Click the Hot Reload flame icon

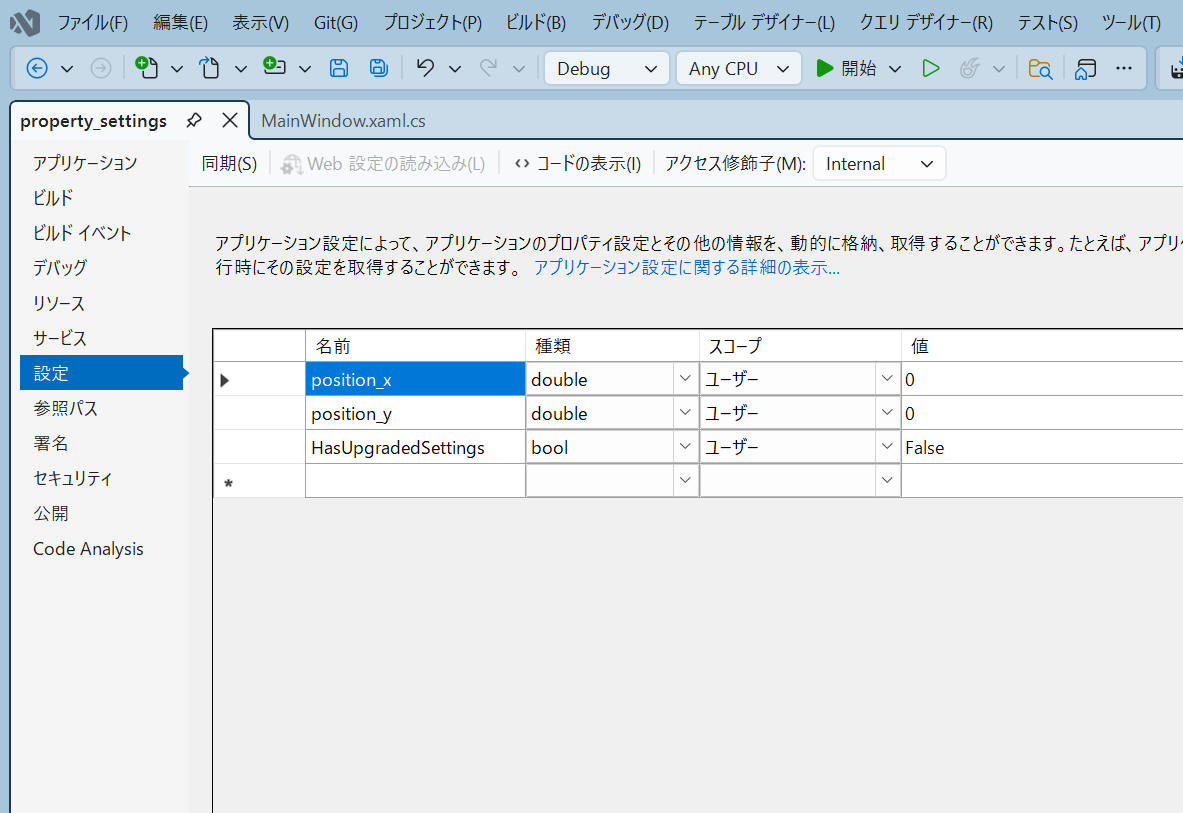pos(969,69)
